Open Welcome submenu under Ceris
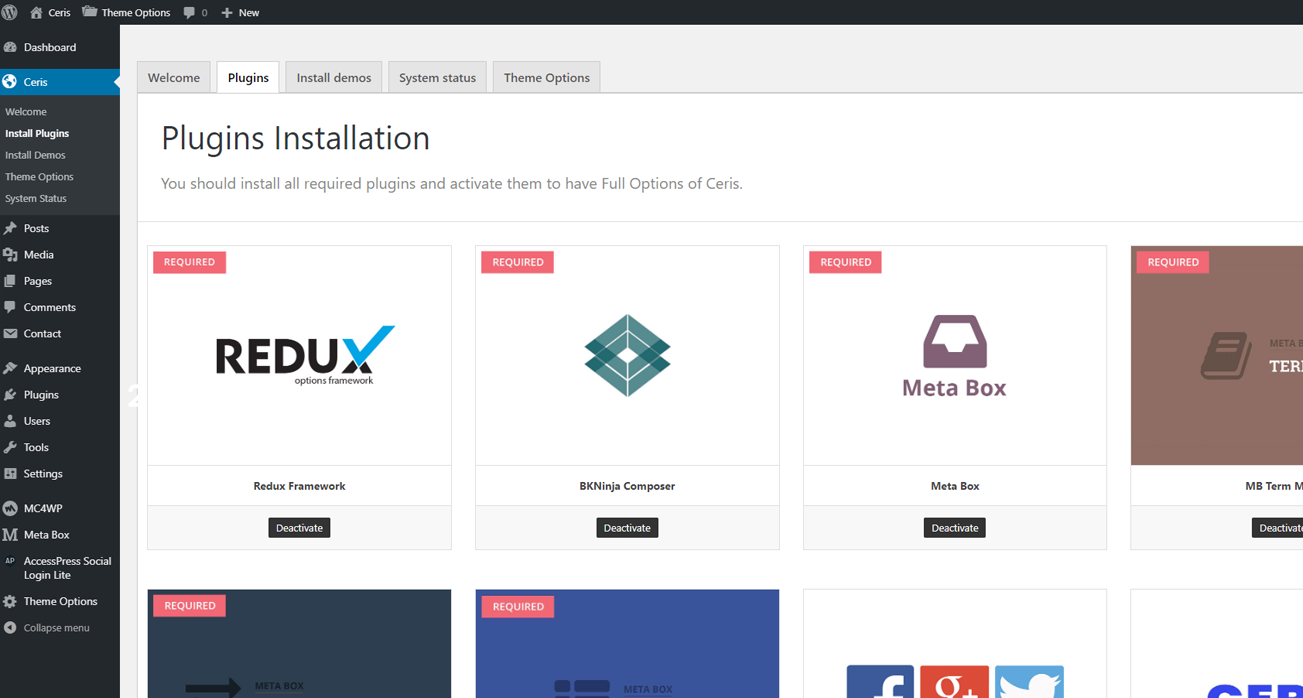Viewport: 1303px width, 698px height. point(26,112)
